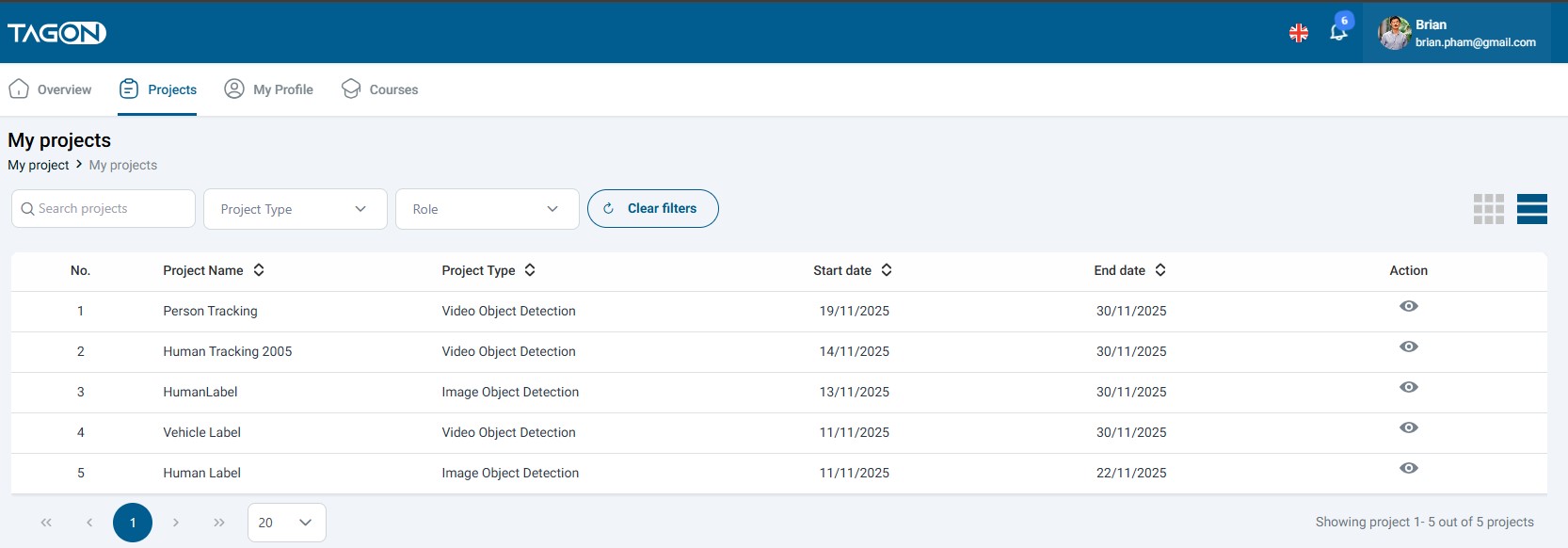Click the TAGON logo

(x=56, y=33)
